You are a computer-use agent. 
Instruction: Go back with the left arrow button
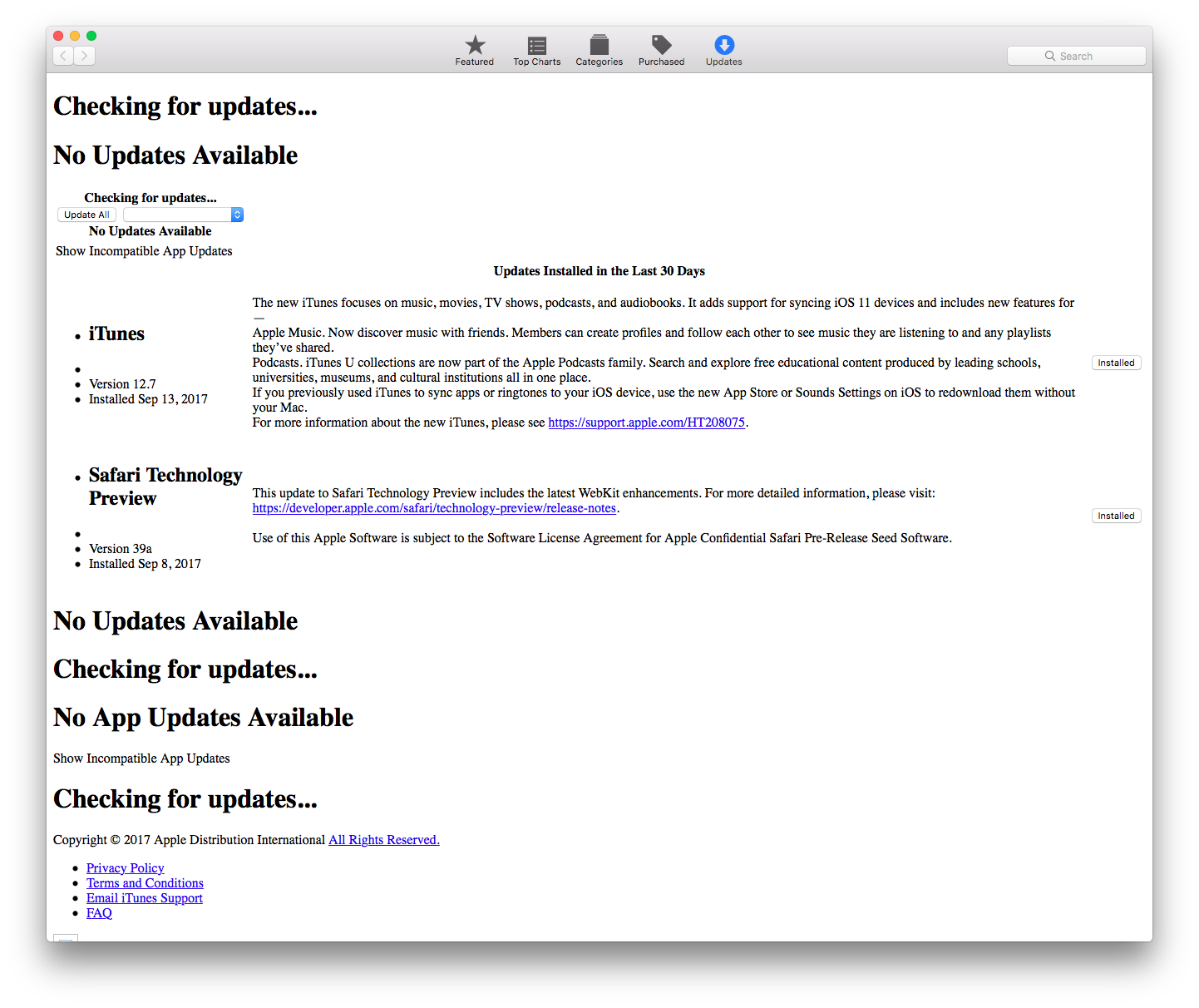tap(63, 56)
